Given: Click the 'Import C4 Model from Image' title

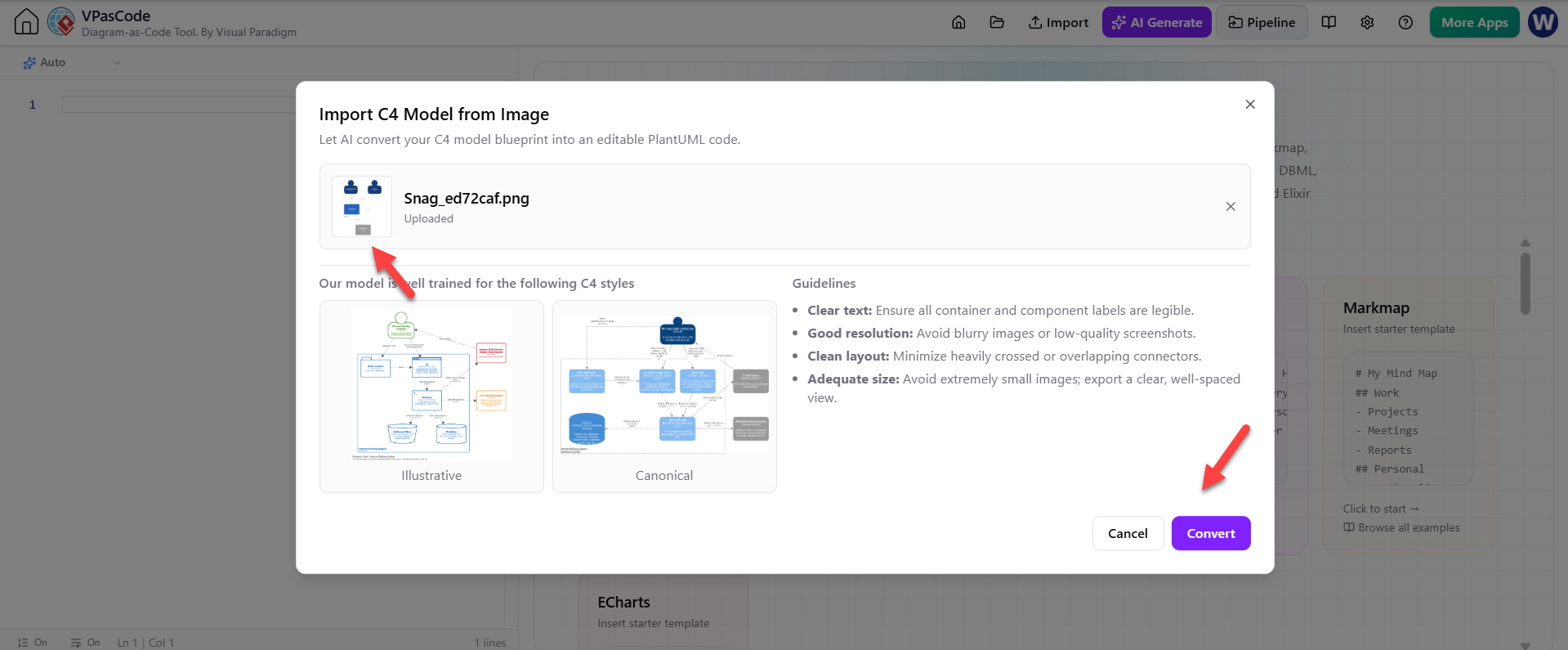Looking at the screenshot, I should point(434,114).
